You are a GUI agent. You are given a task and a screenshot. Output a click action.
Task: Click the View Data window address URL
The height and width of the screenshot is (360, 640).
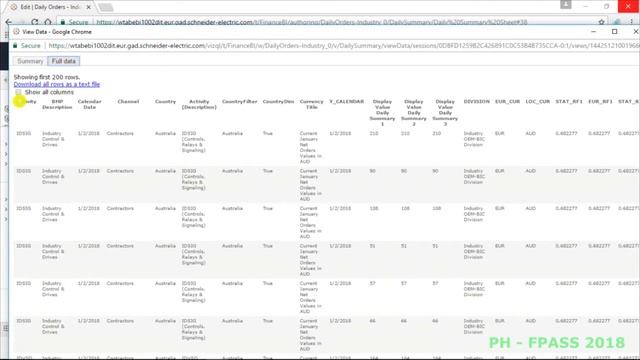click(343, 46)
